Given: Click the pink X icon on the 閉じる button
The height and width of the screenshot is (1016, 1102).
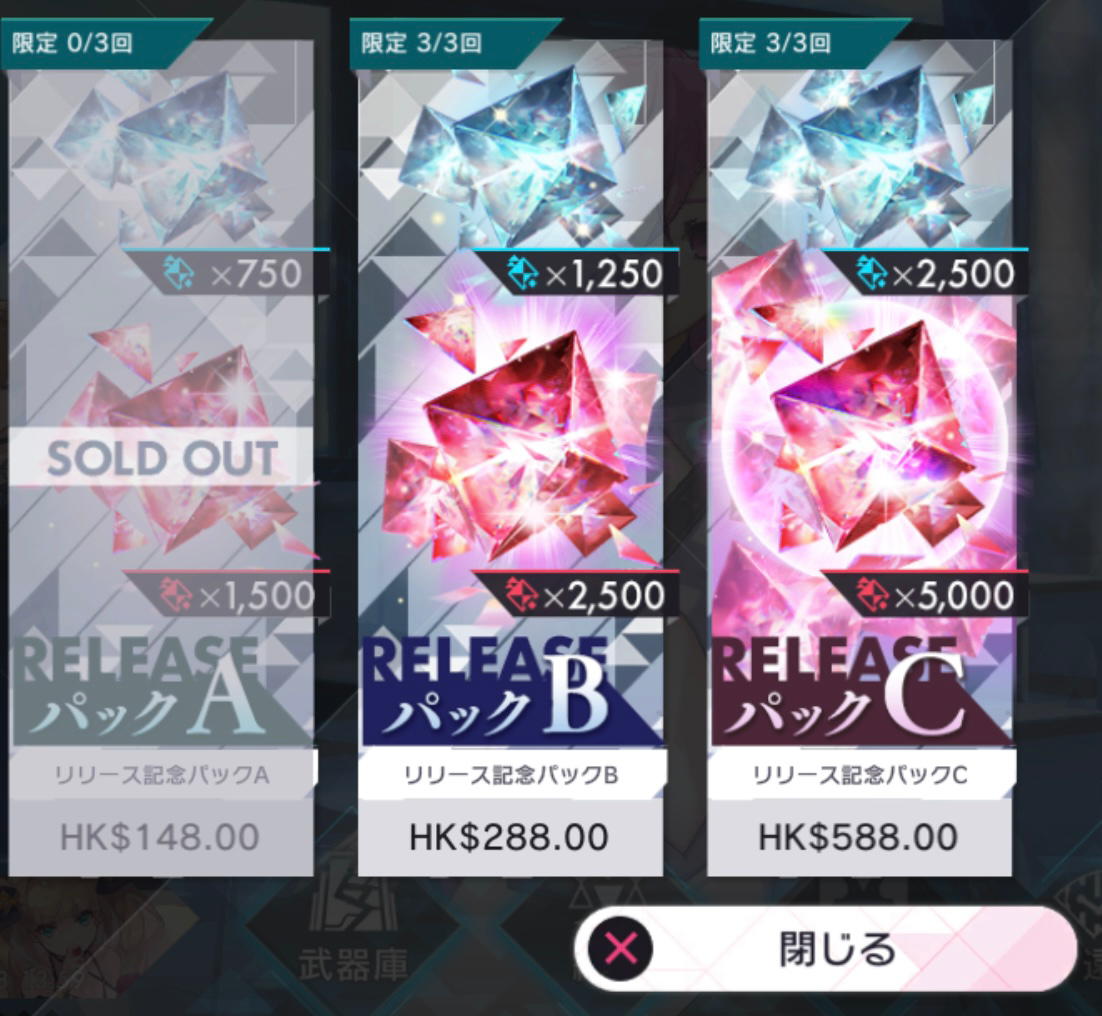Looking at the screenshot, I should click(621, 949).
